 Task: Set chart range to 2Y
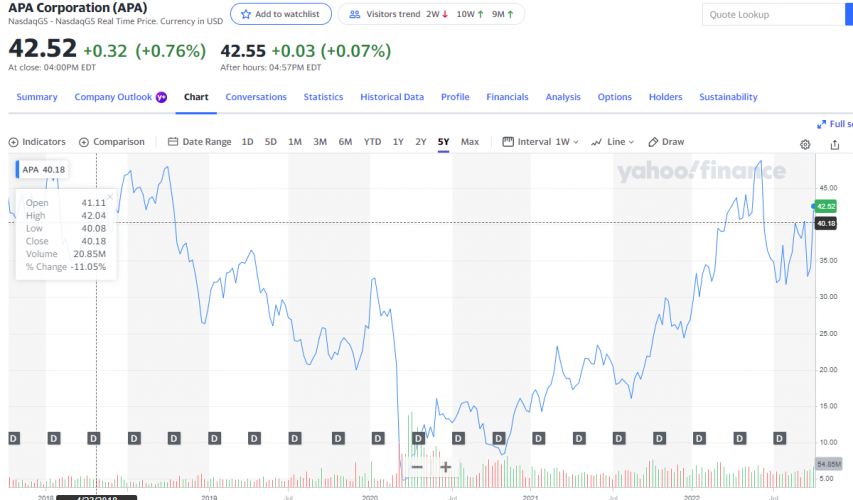421,142
